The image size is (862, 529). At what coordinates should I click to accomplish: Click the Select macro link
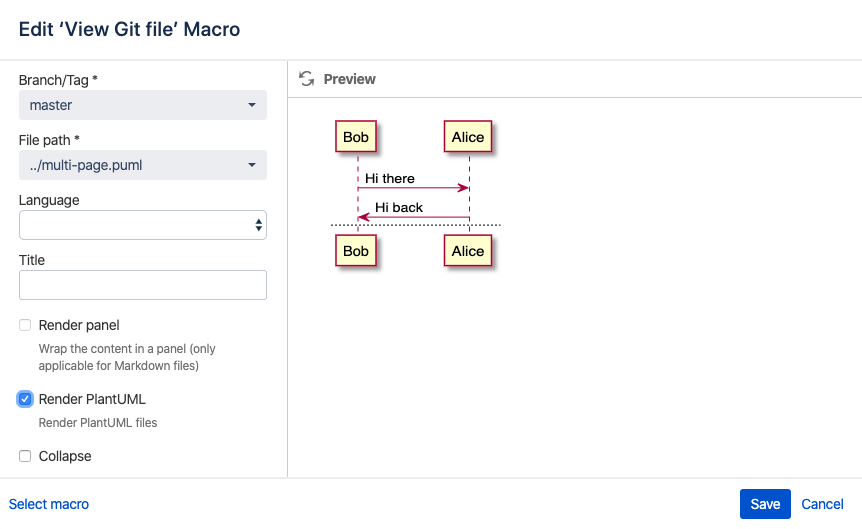[49, 504]
